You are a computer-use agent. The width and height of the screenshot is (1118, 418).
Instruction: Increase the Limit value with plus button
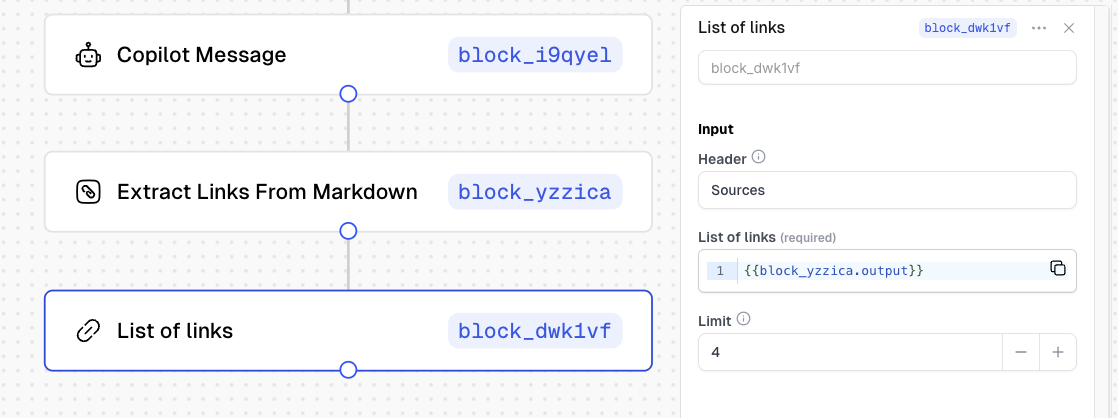tap(1058, 352)
